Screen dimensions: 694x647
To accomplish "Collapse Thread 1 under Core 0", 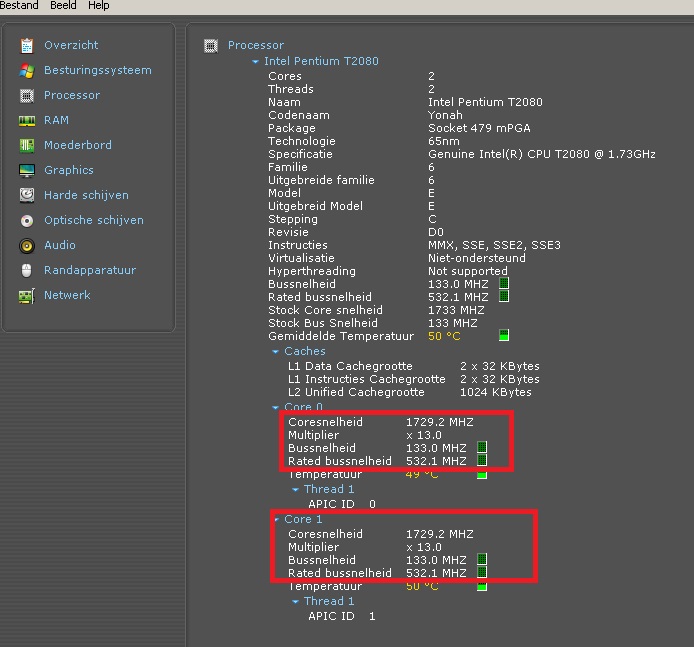I will click(295, 489).
